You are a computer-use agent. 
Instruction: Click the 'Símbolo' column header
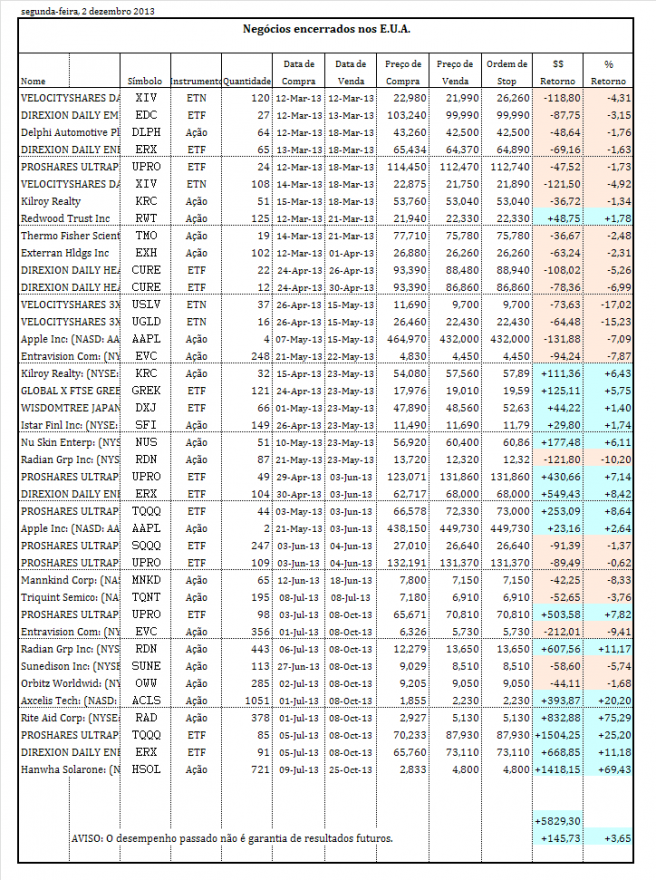[x=145, y=81]
